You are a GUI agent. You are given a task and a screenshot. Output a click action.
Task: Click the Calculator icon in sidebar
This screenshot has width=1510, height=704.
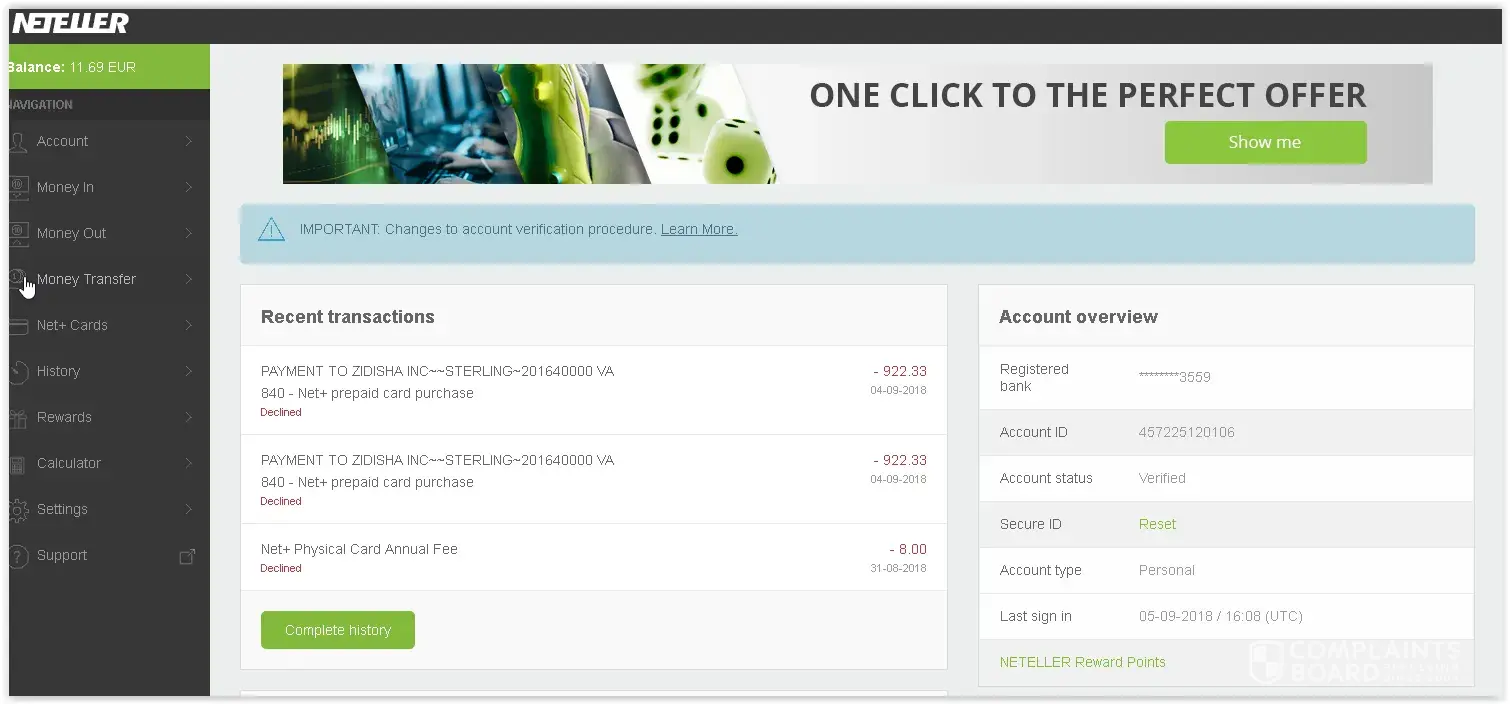coord(18,463)
